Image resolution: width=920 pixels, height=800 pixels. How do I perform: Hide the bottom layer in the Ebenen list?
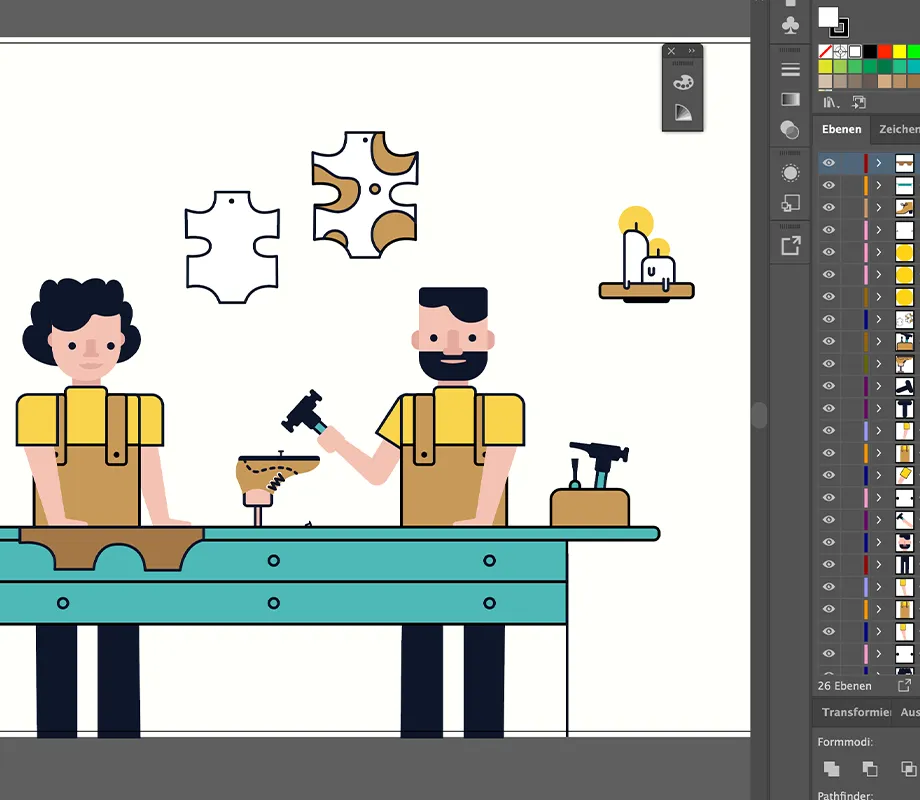pos(828,672)
